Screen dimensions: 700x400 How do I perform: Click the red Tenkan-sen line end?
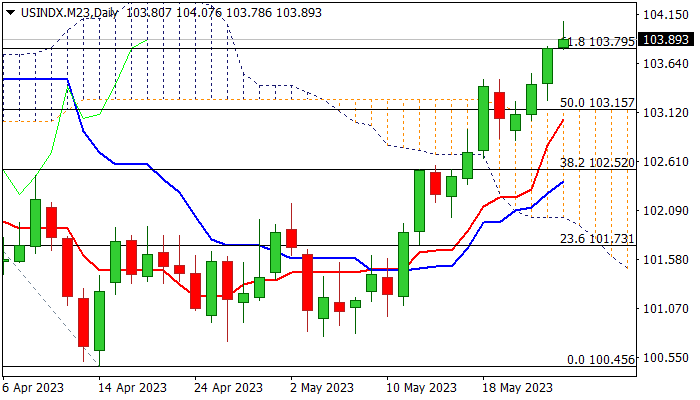[563, 120]
